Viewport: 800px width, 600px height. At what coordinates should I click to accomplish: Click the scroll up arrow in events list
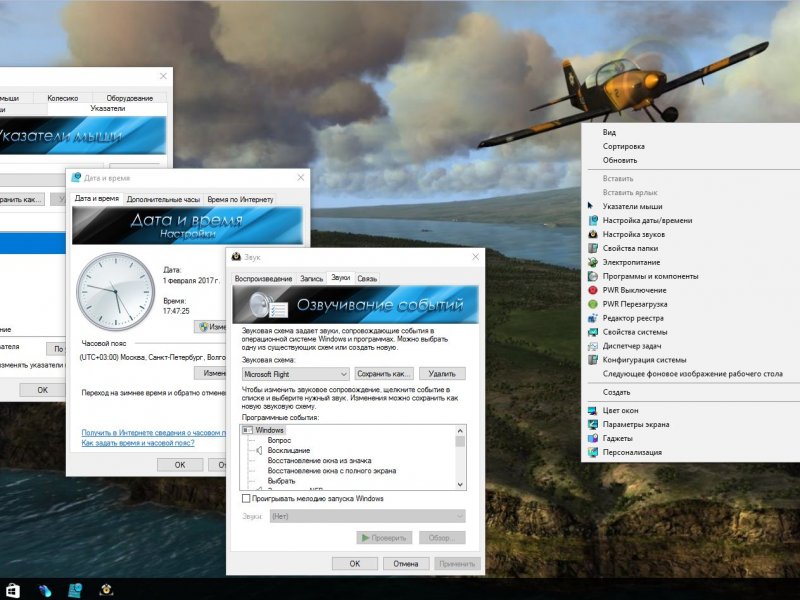point(460,431)
